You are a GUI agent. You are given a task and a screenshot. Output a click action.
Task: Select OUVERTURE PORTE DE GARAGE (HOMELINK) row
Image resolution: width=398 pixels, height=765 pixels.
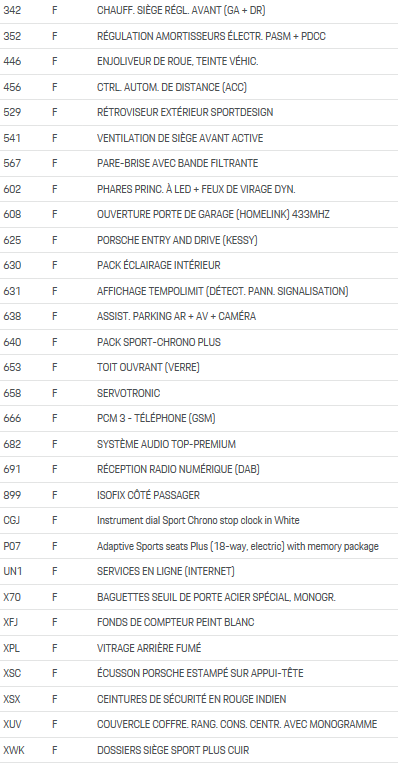click(199, 215)
